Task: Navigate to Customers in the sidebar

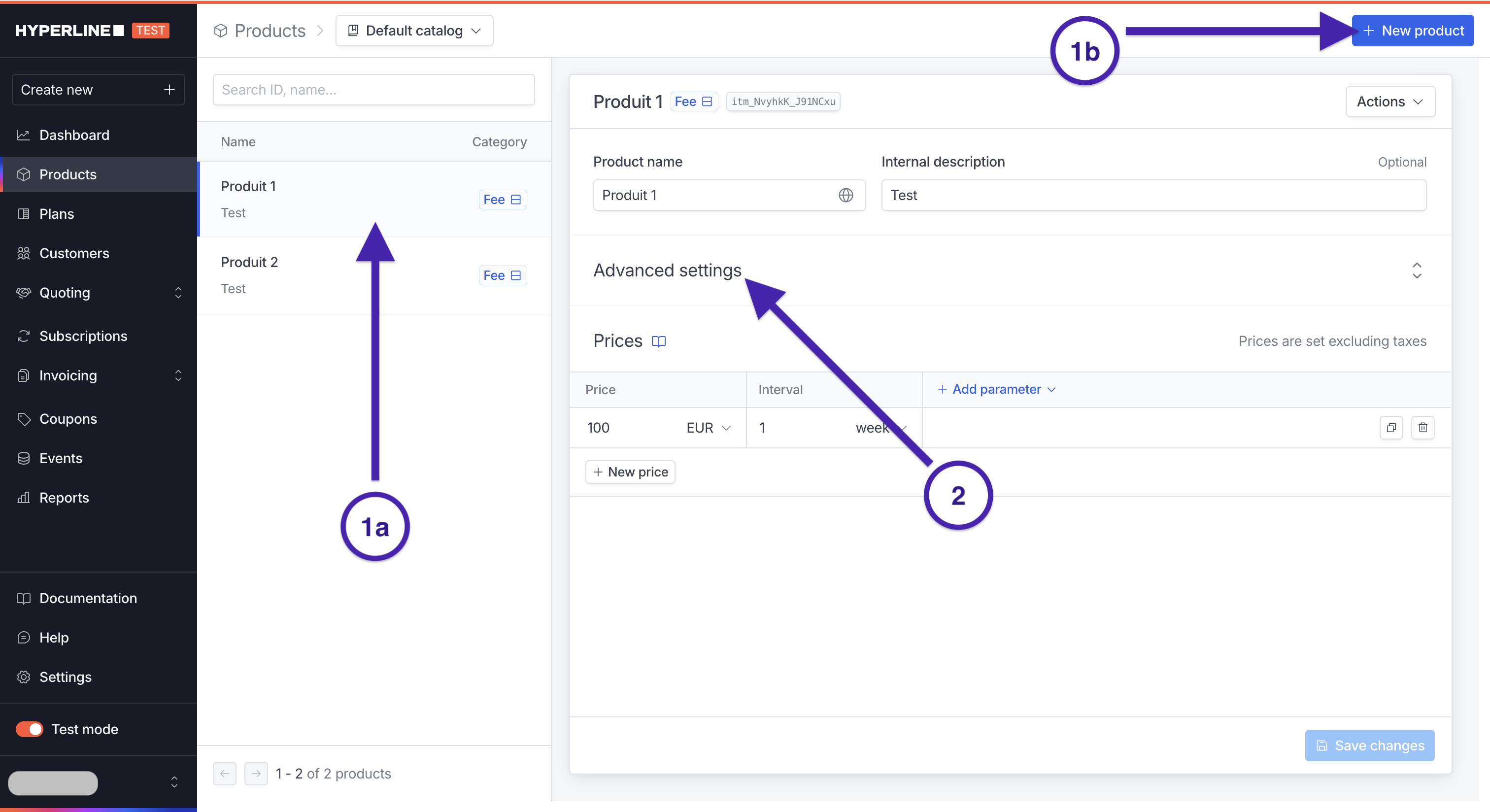Action: click(x=74, y=253)
